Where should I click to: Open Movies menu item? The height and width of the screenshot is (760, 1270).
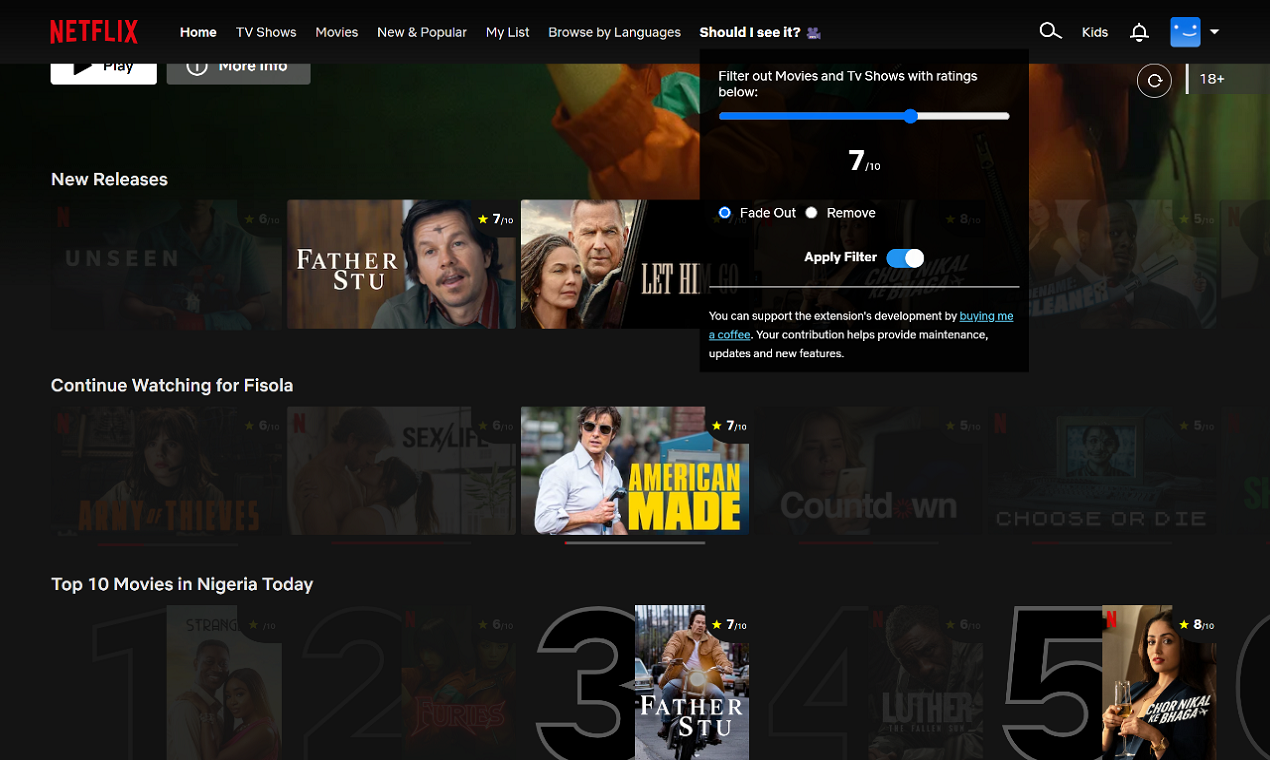pyautogui.click(x=336, y=32)
